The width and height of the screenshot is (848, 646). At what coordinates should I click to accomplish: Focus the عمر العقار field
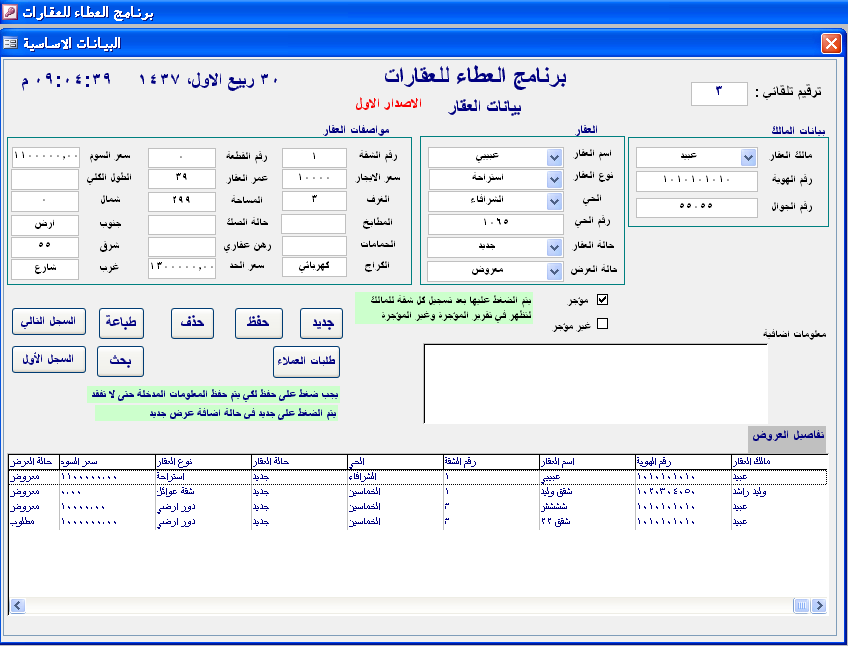tap(182, 179)
